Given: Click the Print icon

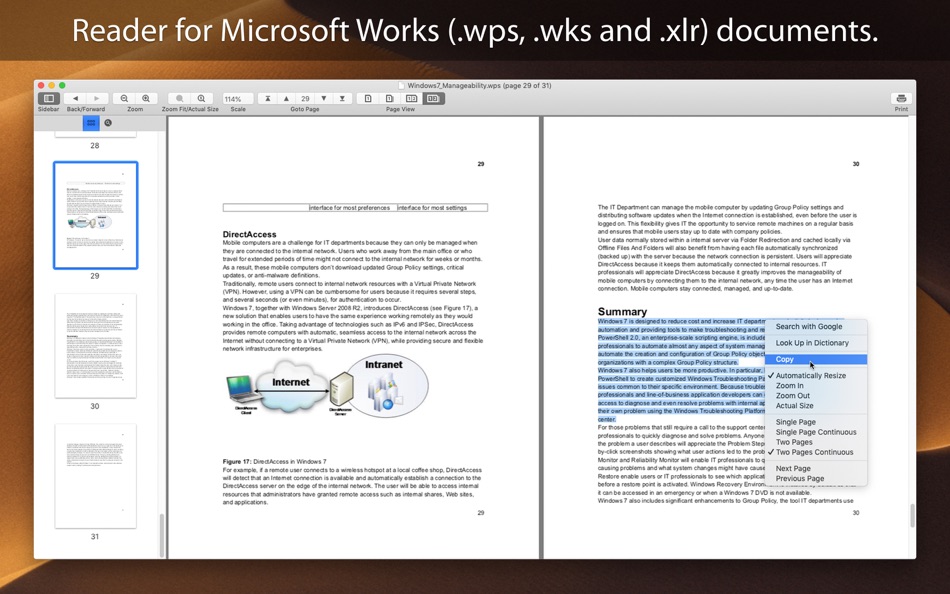Looking at the screenshot, I should [x=901, y=98].
